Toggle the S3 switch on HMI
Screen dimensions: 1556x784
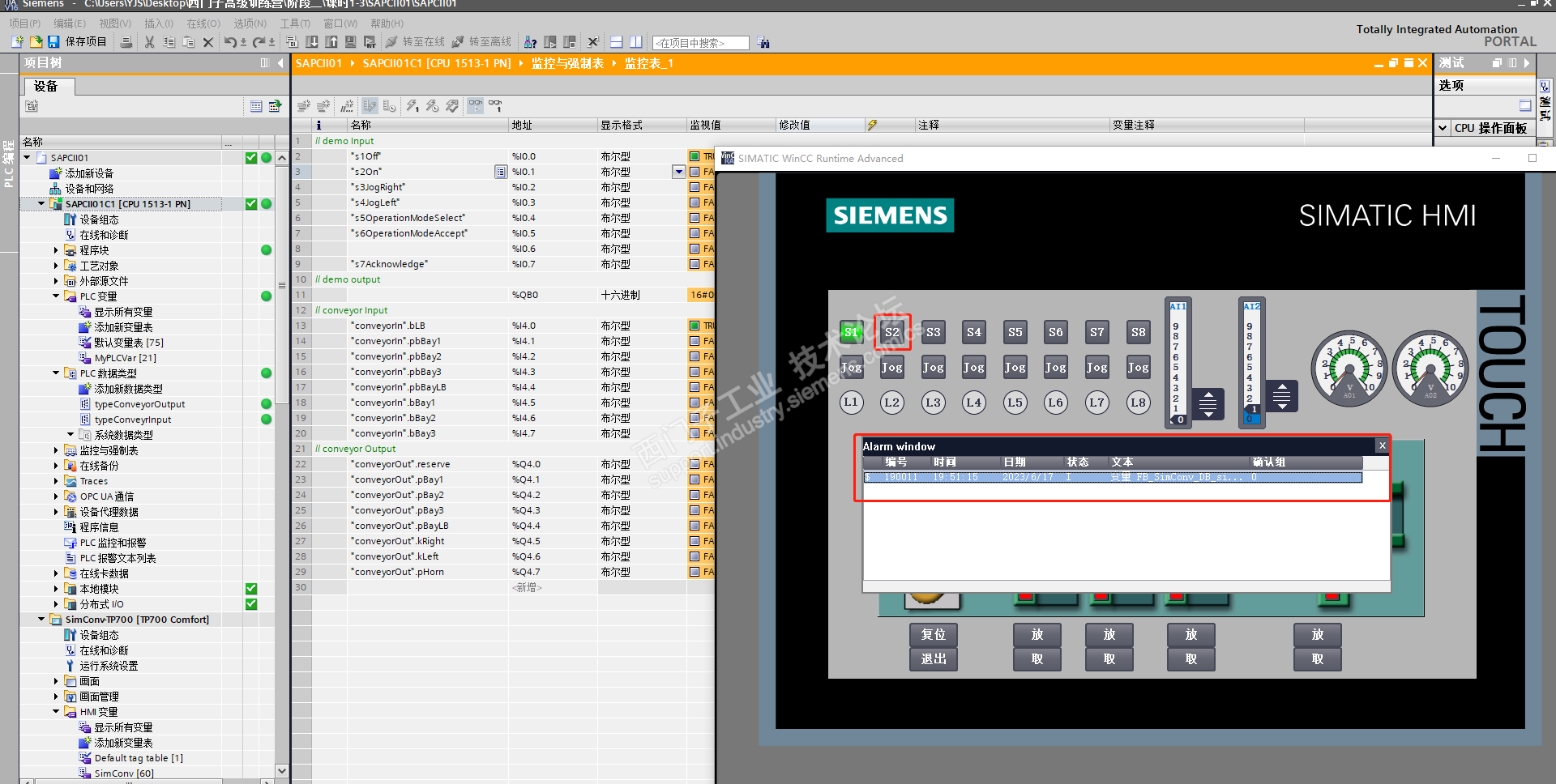[934, 332]
